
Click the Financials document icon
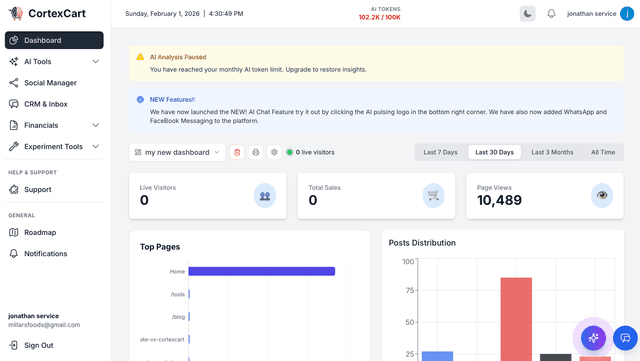(x=13, y=125)
